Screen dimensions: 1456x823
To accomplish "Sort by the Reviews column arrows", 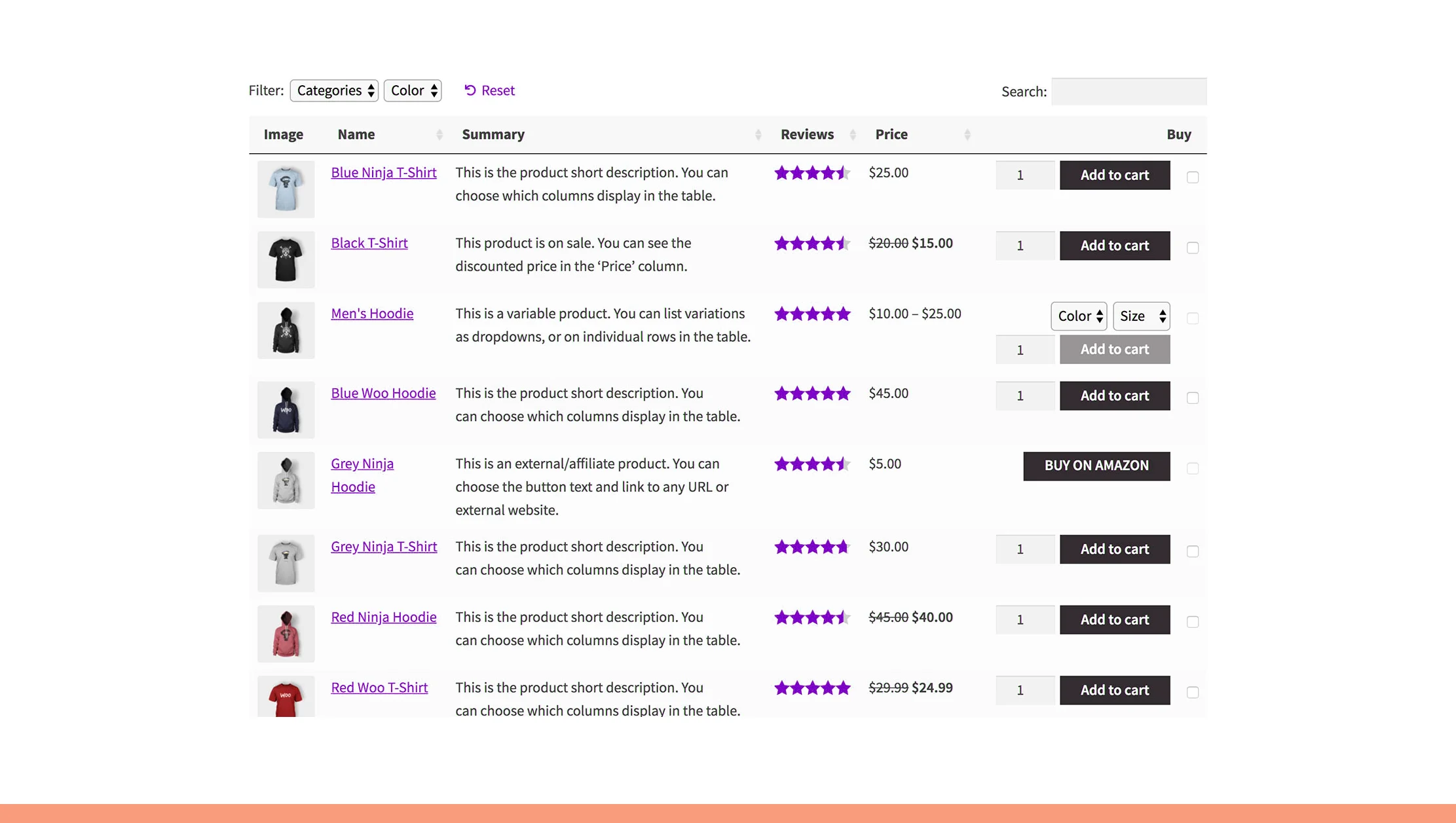I will 852,134.
